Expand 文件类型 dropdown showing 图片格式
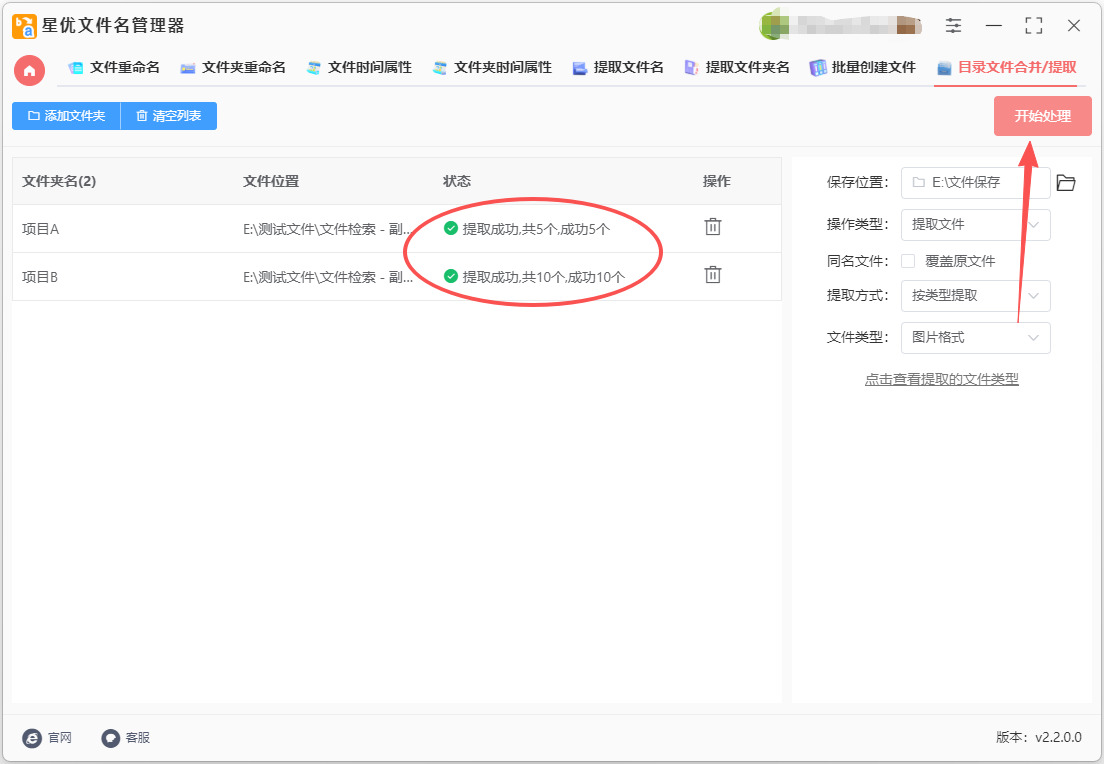The width and height of the screenshot is (1104, 764). [x=975, y=338]
